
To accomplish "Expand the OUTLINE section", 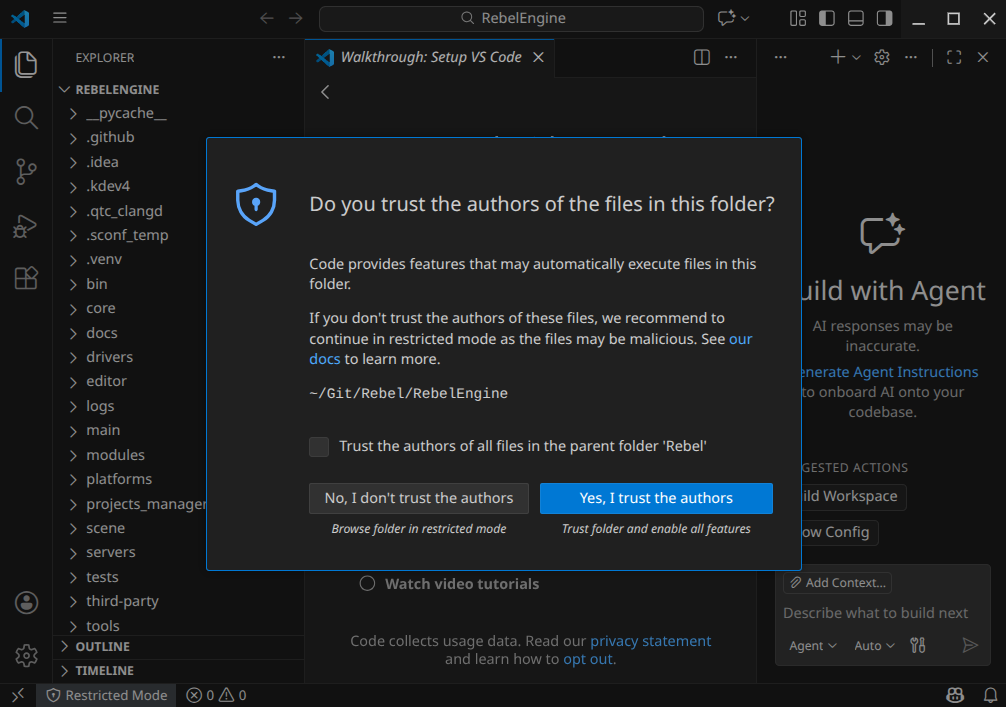I will [x=178, y=647].
